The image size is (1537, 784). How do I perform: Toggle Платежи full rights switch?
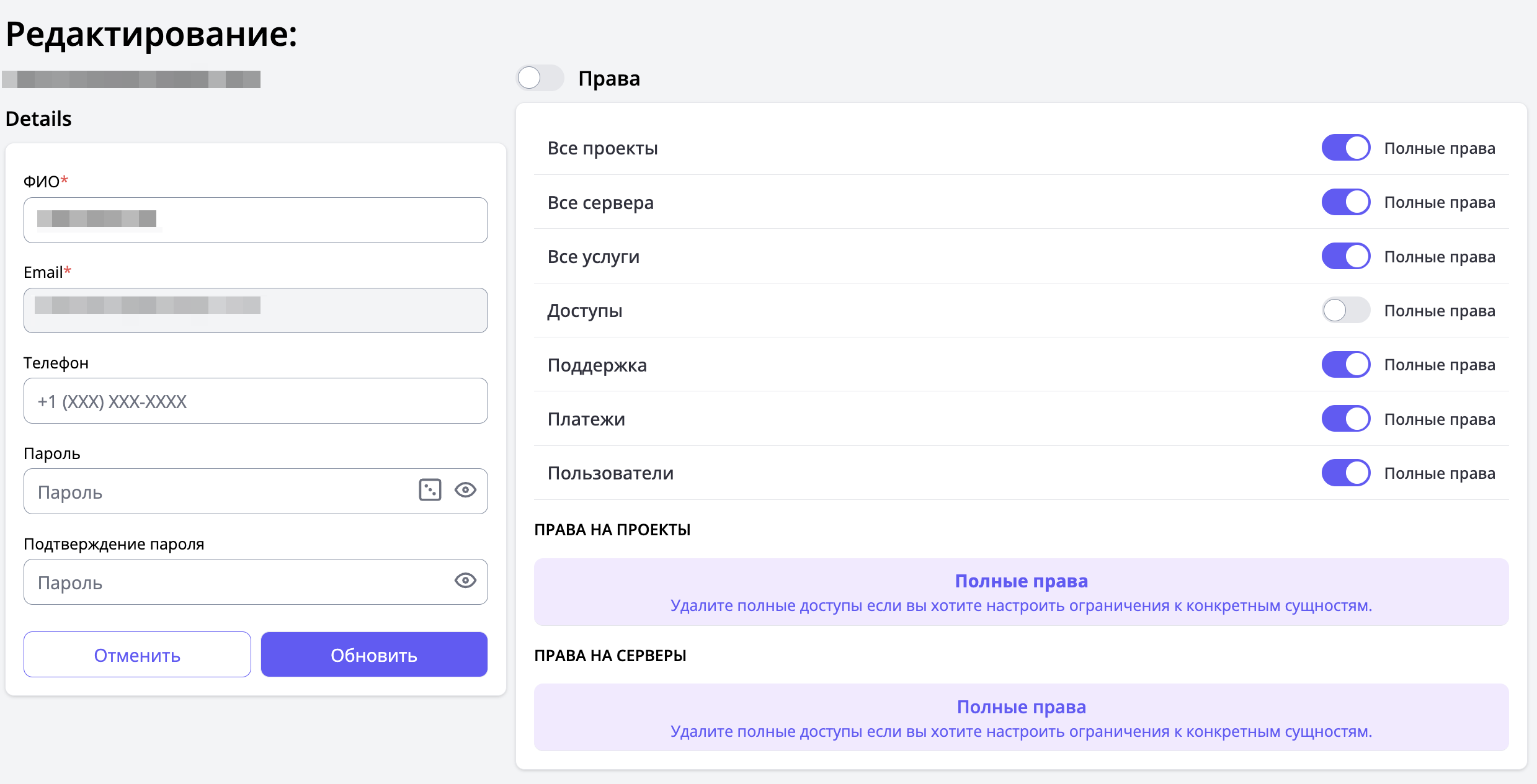click(1345, 419)
